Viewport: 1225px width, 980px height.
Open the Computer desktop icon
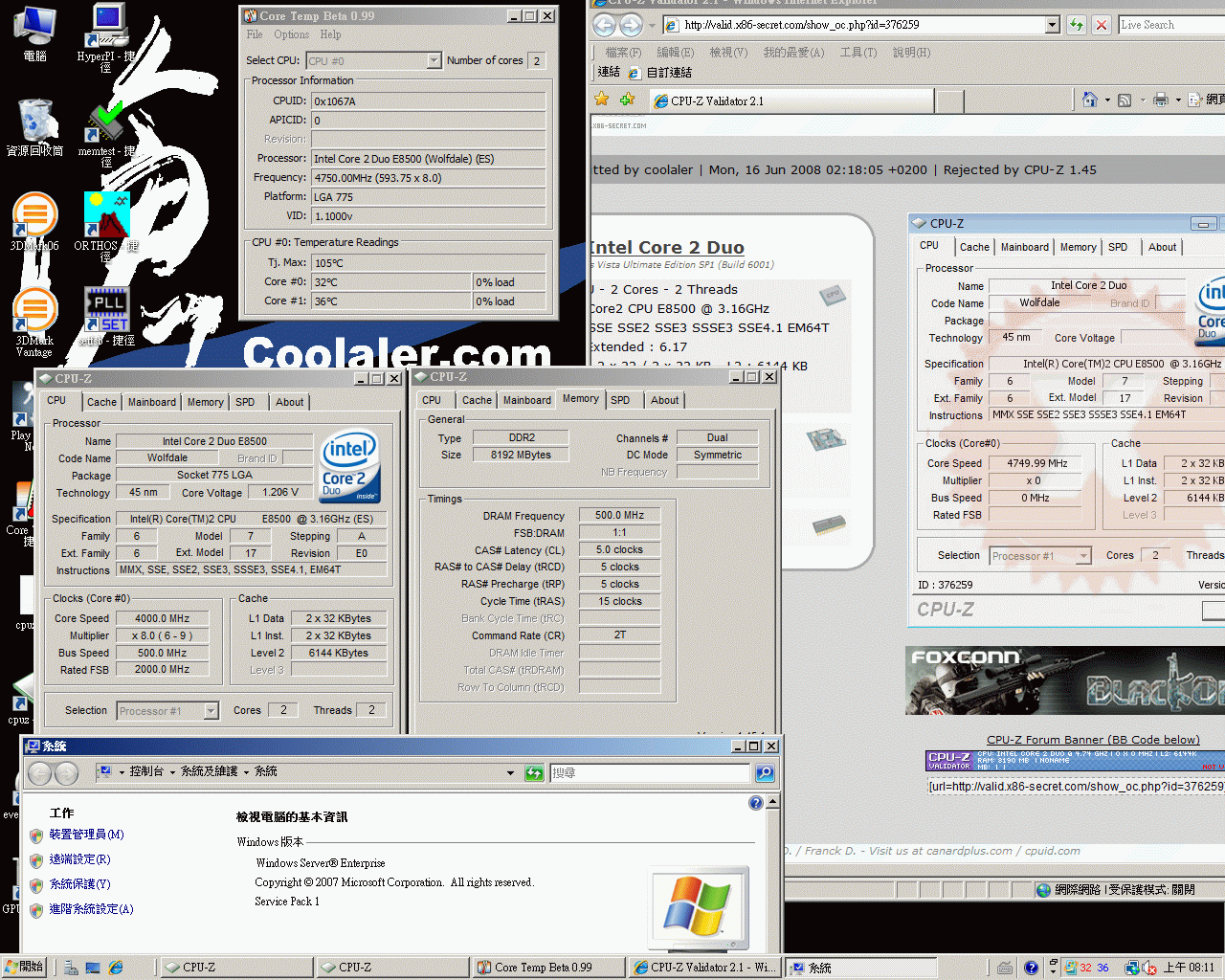pyautogui.click(x=34, y=33)
